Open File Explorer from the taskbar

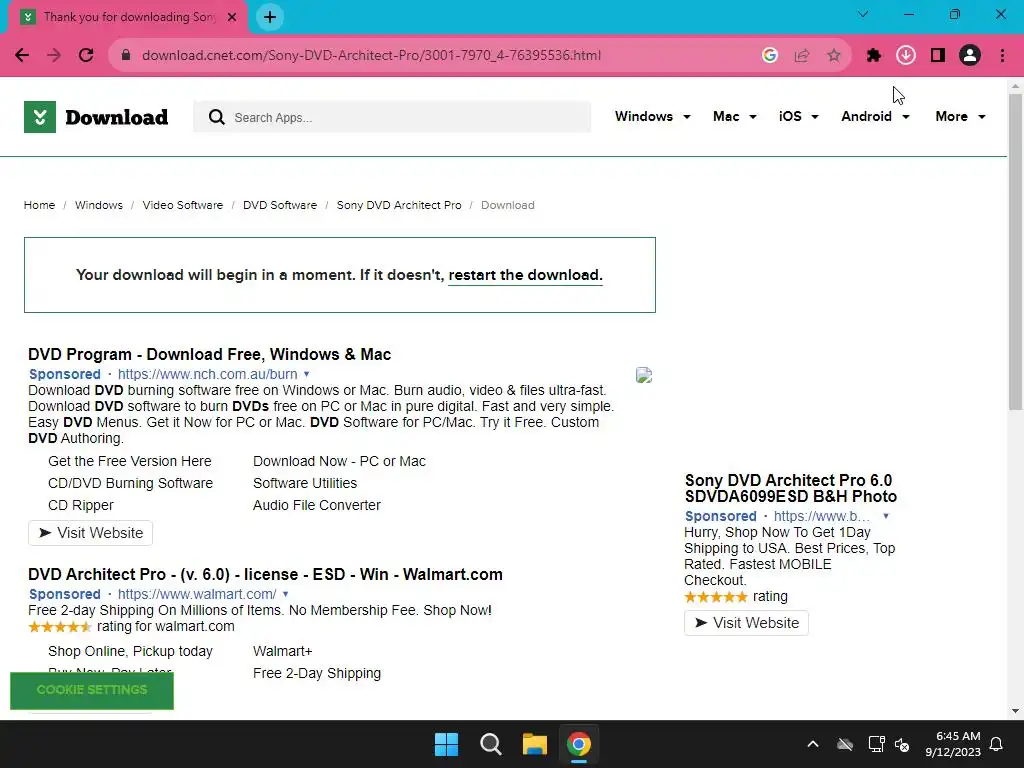click(534, 744)
